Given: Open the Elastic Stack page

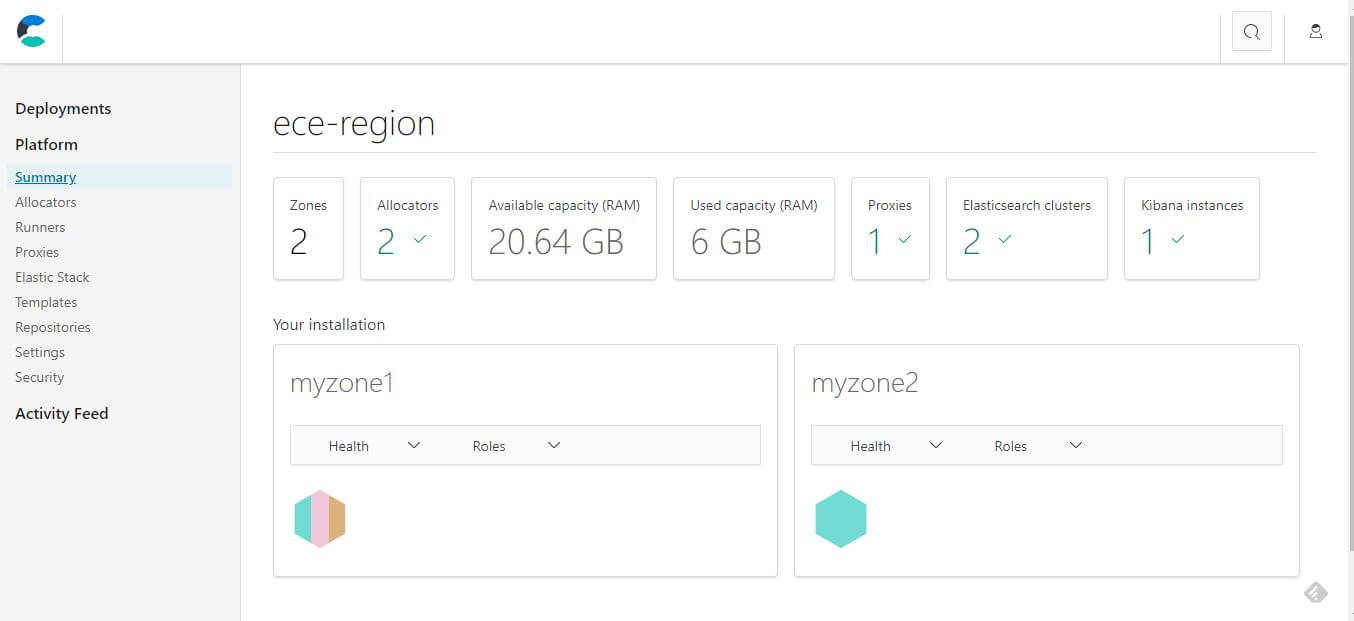Looking at the screenshot, I should pyautogui.click(x=52, y=277).
